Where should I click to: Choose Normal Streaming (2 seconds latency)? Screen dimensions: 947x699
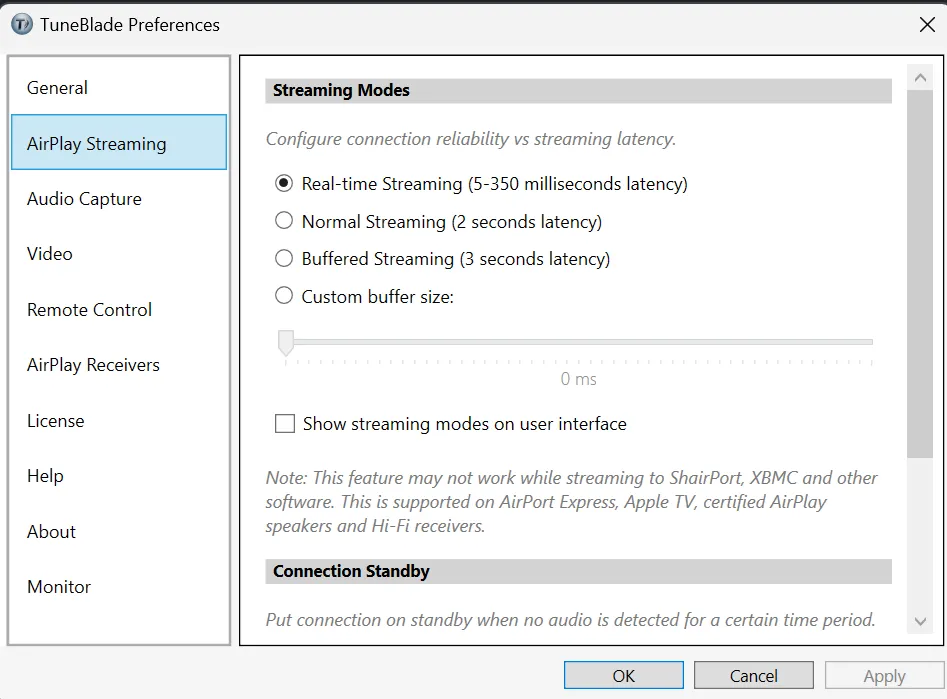click(x=284, y=221)
